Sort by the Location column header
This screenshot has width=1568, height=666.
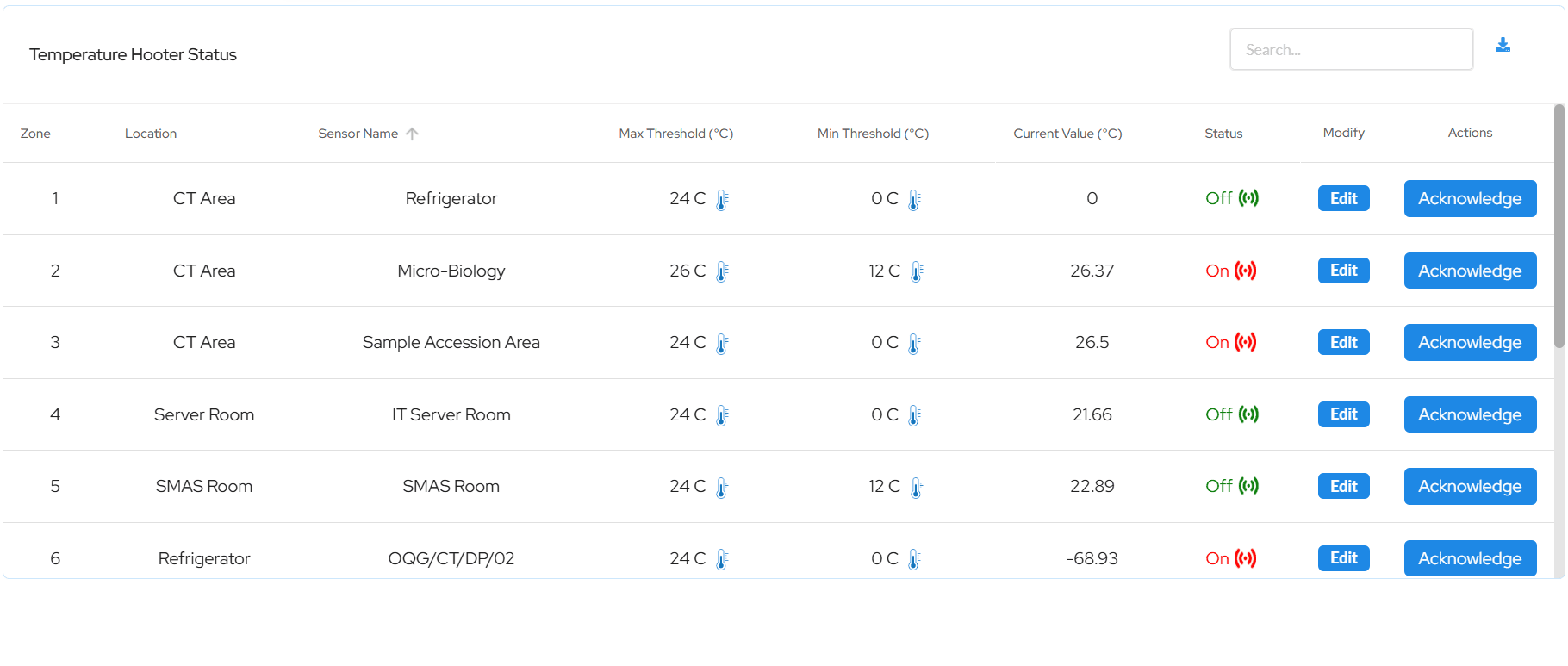click(151, 134)
